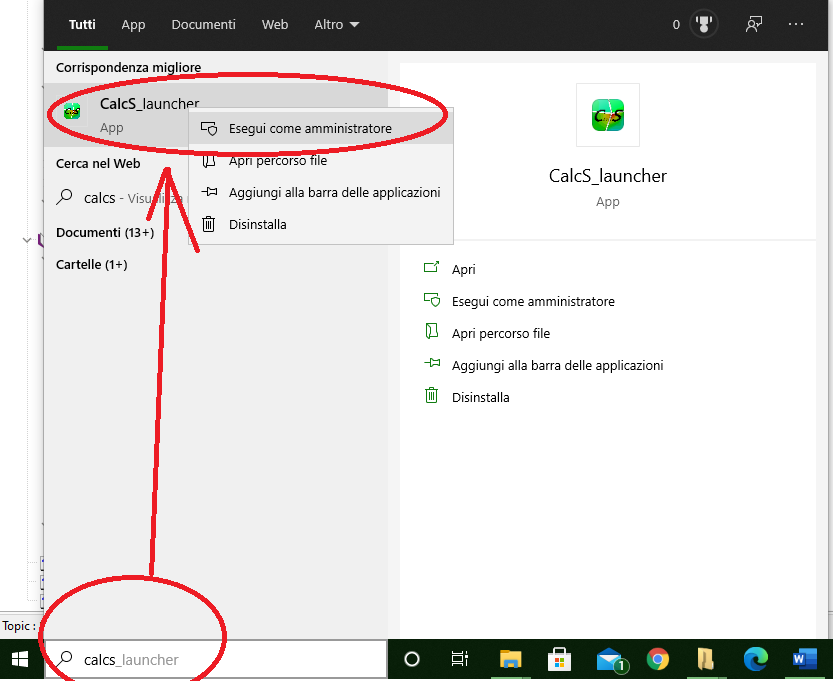Open the three-dot options menu

pos(795,24)
